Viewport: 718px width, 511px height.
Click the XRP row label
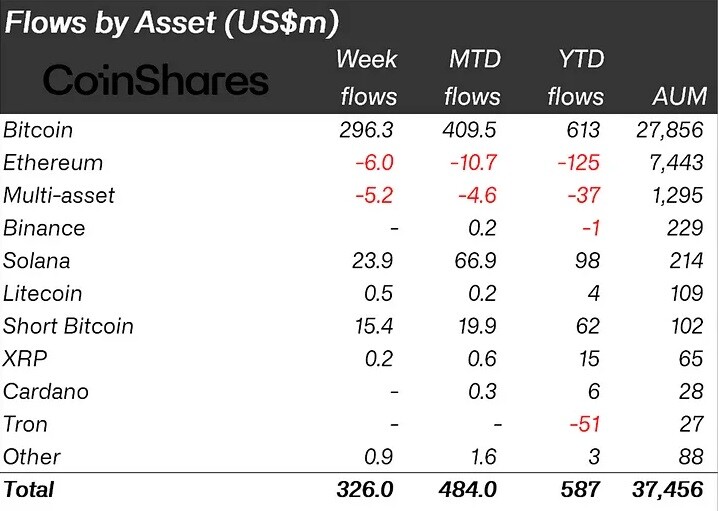(x=25, y=359)
